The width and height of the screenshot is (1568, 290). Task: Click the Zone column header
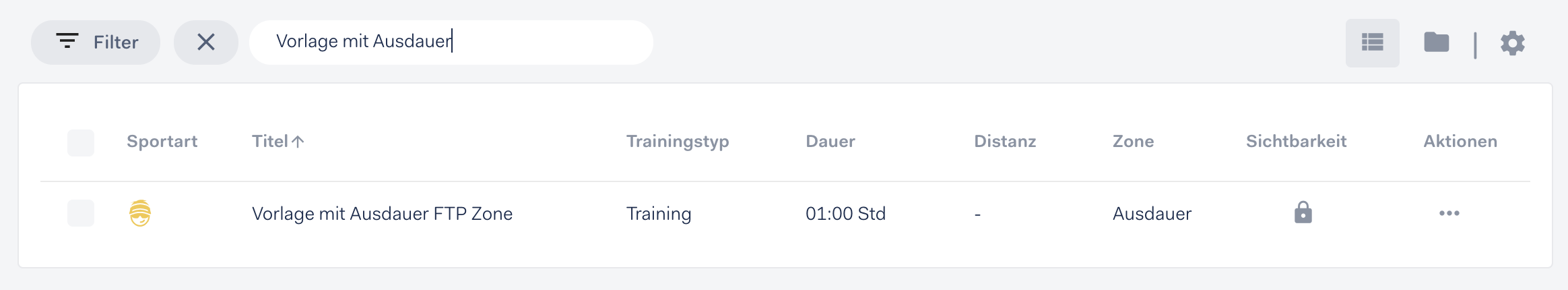click(1134, 141)
